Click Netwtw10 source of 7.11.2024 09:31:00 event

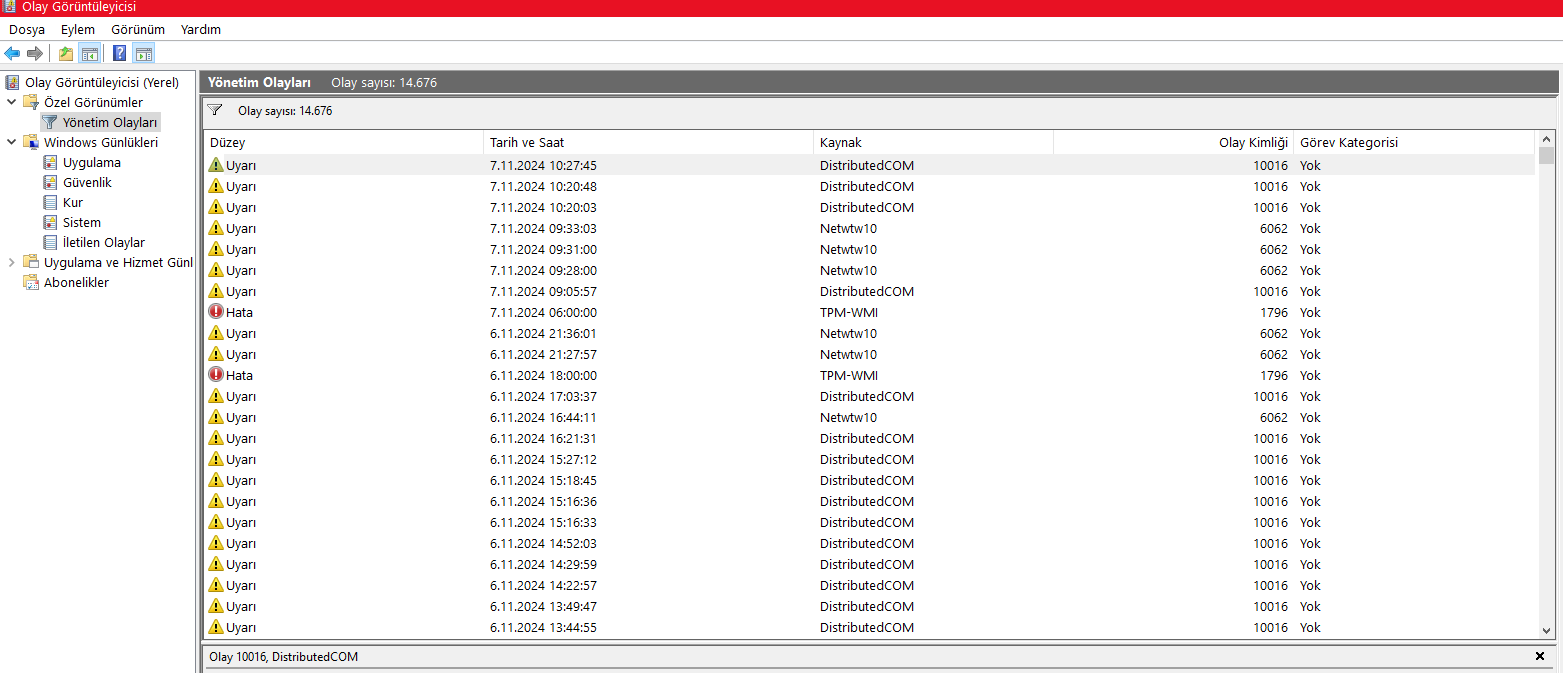click(848, 249)
